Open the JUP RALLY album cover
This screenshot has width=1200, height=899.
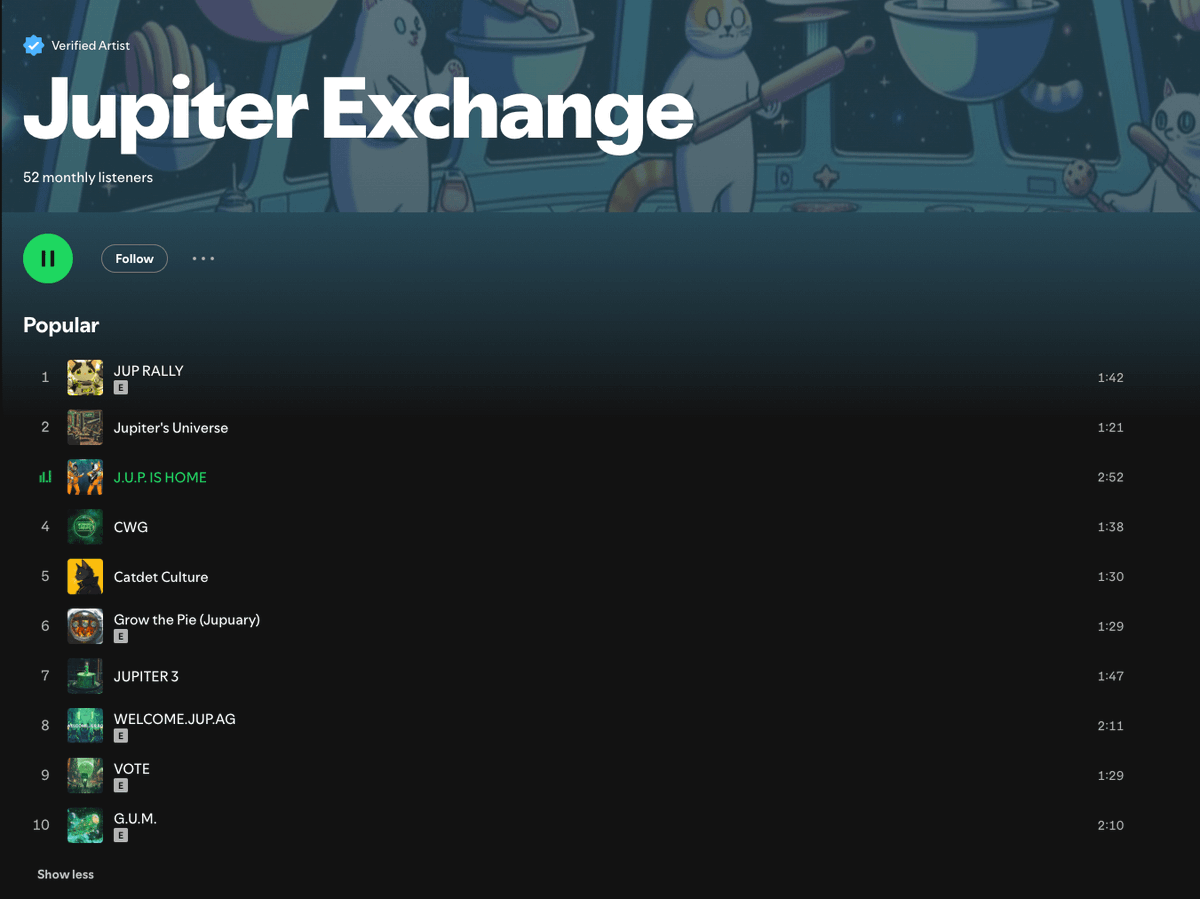coord(85,377)
